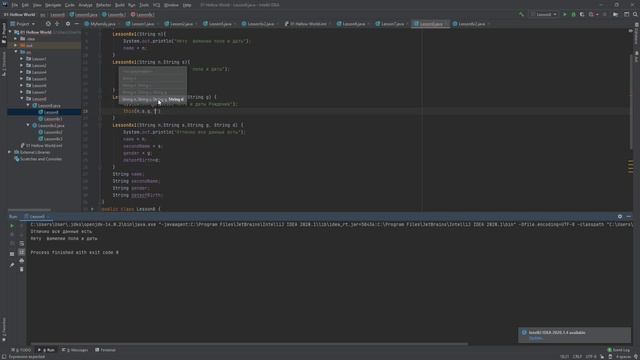640x360 pixels.
Task: Collapse the Lesson8.java node arrow
Action: pyautogui.click(x=28, y=105)
